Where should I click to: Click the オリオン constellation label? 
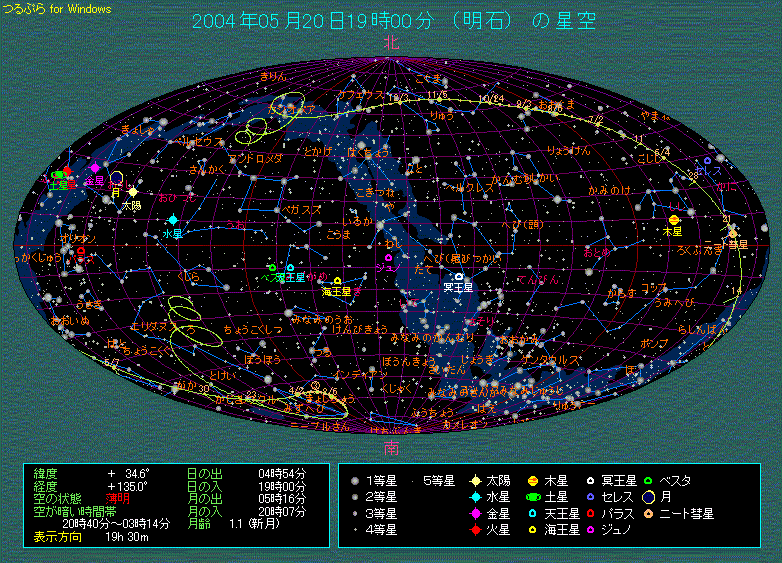point(78,238)
